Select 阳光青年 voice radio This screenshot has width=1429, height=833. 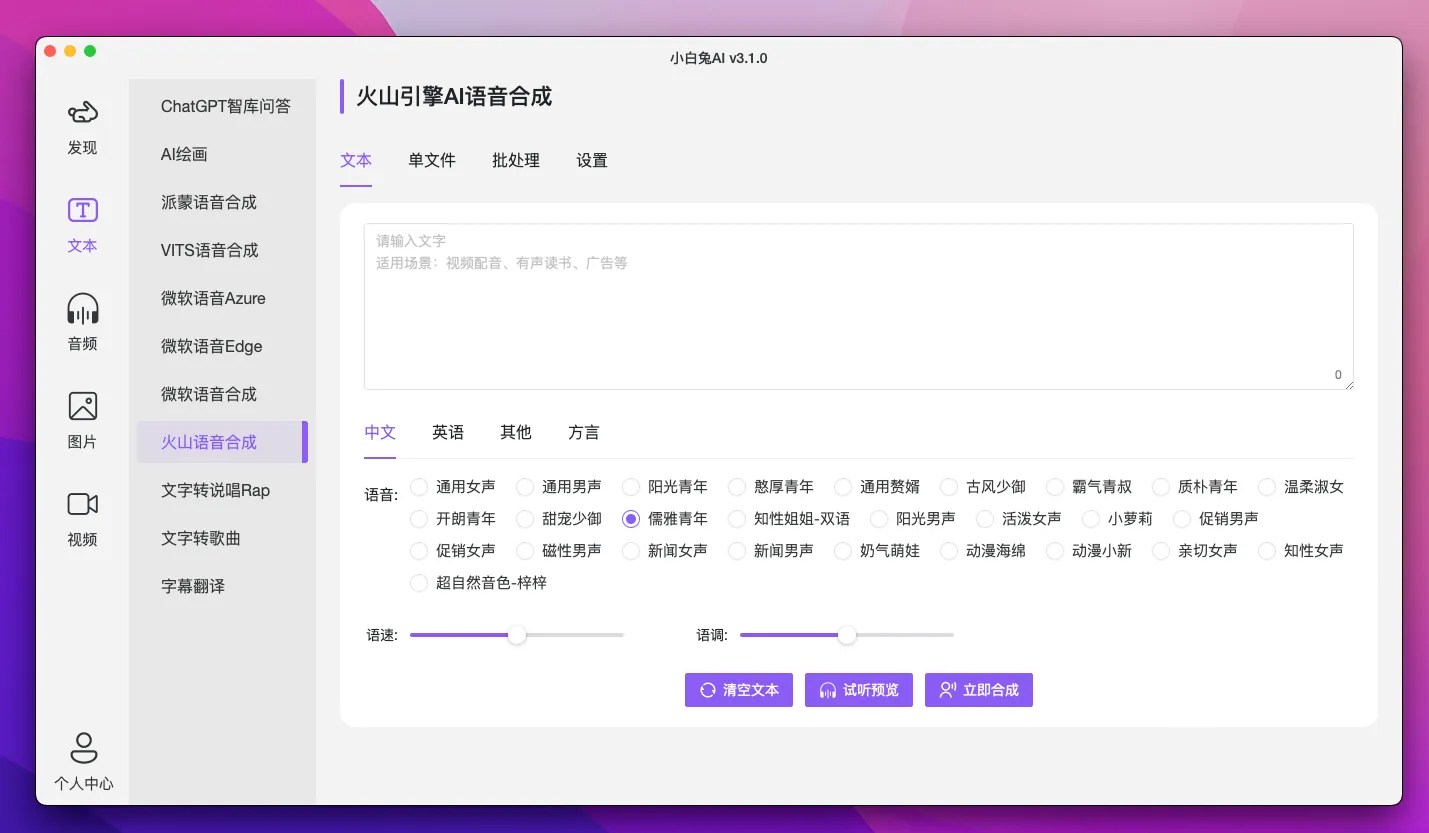[631, 487]
